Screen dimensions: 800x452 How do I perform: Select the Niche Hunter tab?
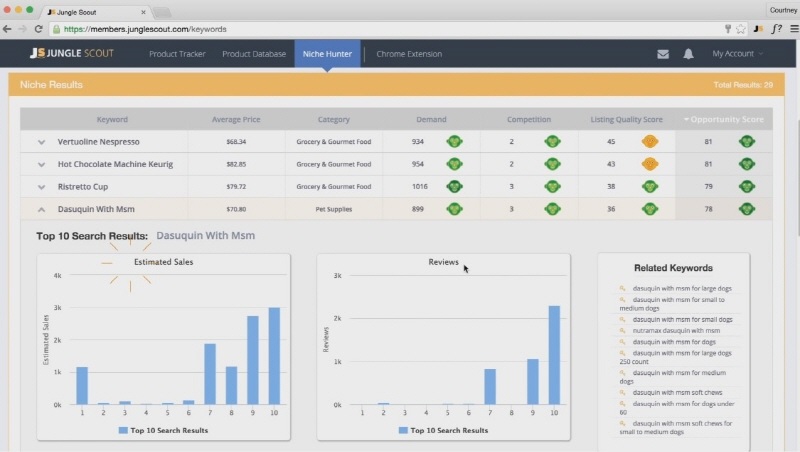[327, 54]
